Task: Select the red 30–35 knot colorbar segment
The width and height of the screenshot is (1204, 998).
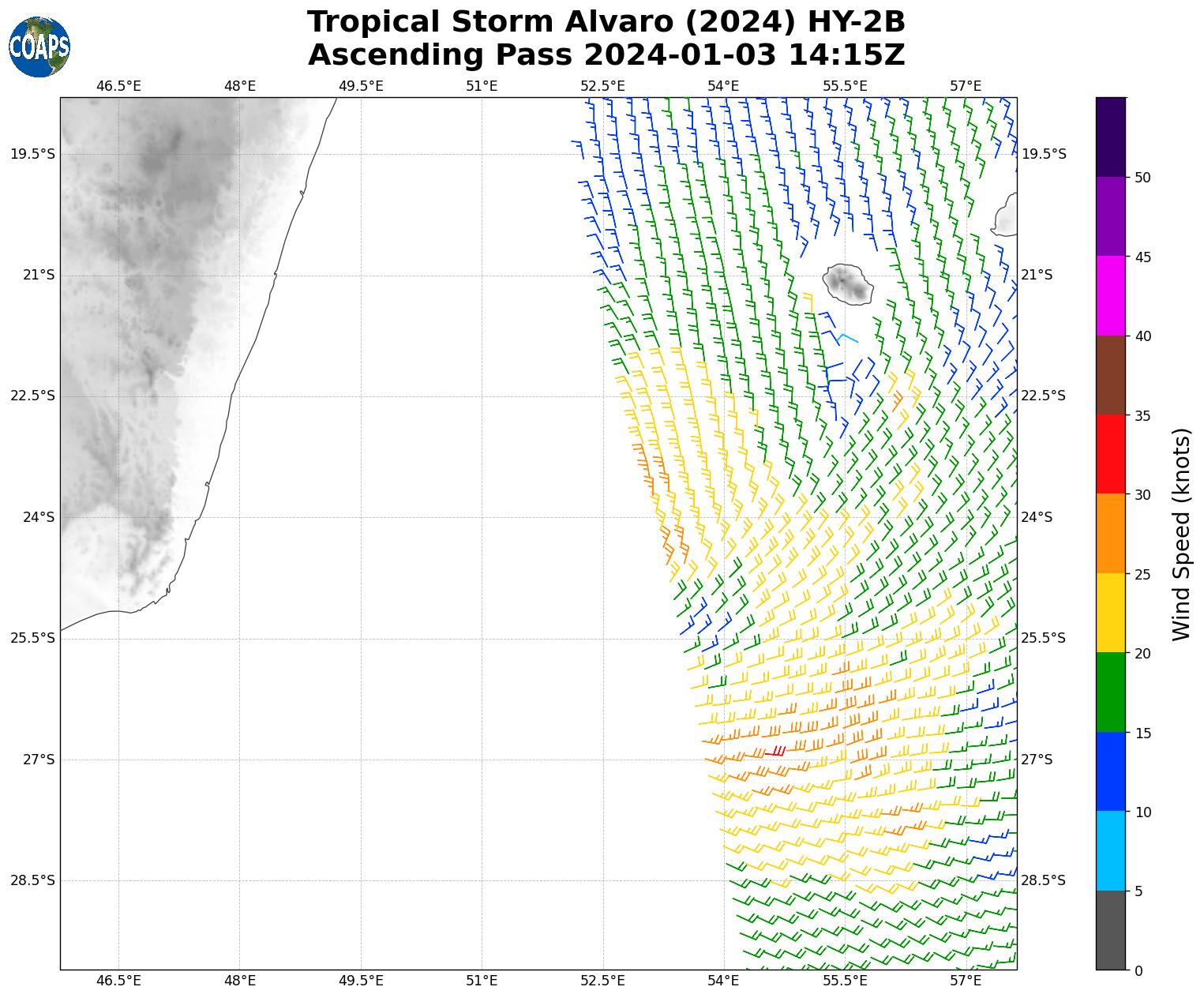Action: 1110,454
